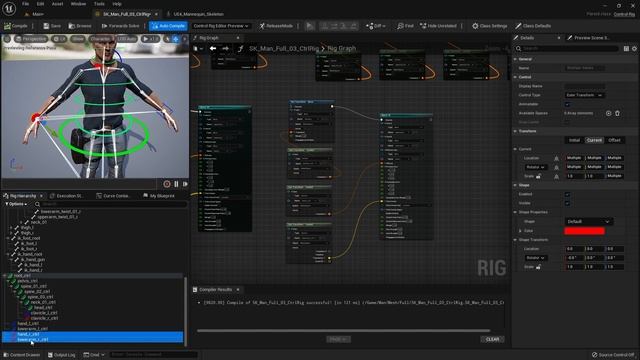The width and height of the screenshot is (640, 360).
Task: Click the Unreal Engine logo icon
Action: click(9, 8)
